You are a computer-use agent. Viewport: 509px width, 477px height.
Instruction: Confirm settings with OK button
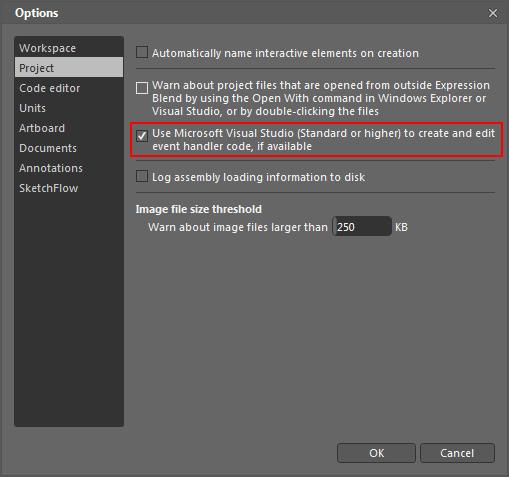376,453
